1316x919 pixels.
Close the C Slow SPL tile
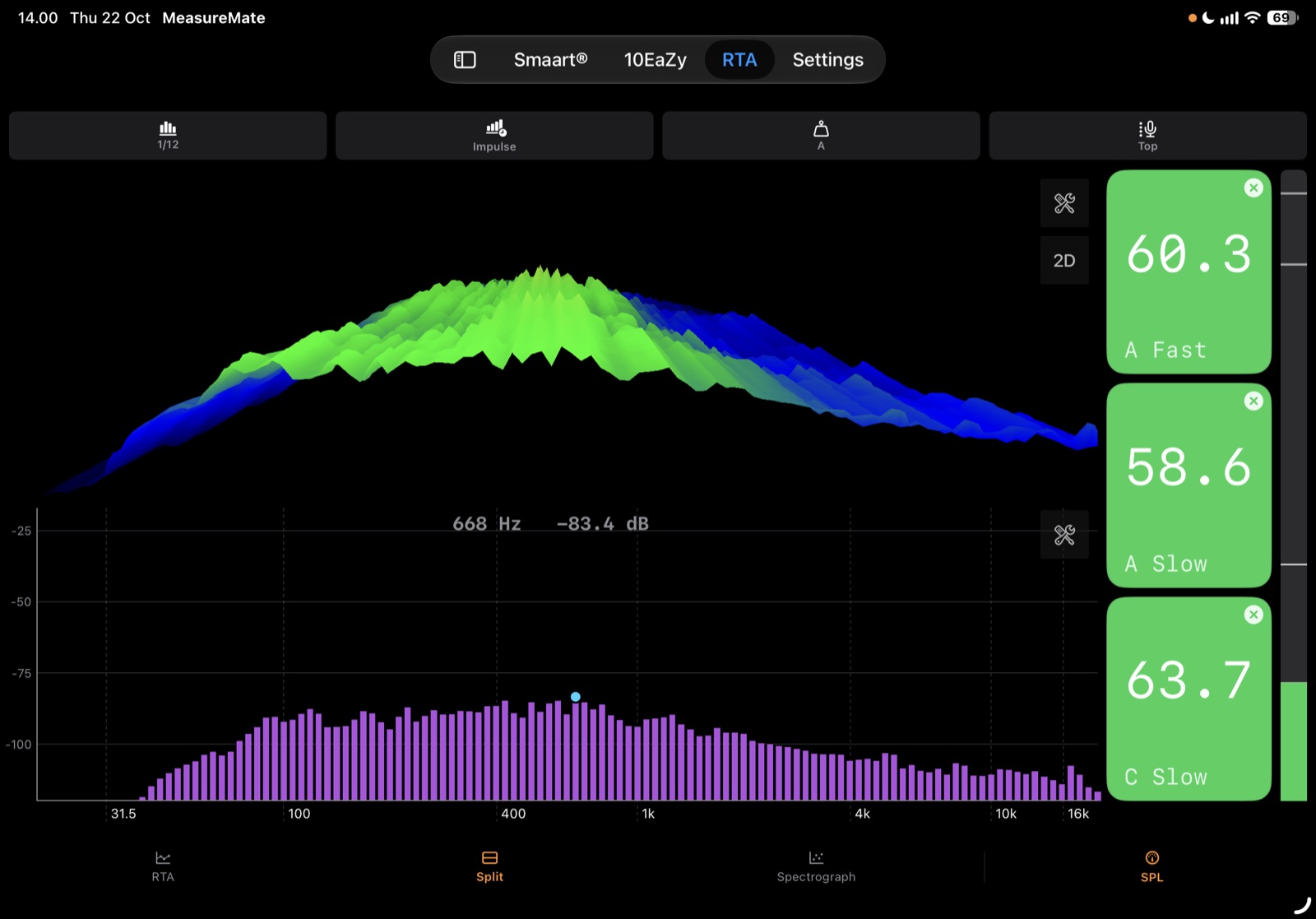click(1253, 615)
